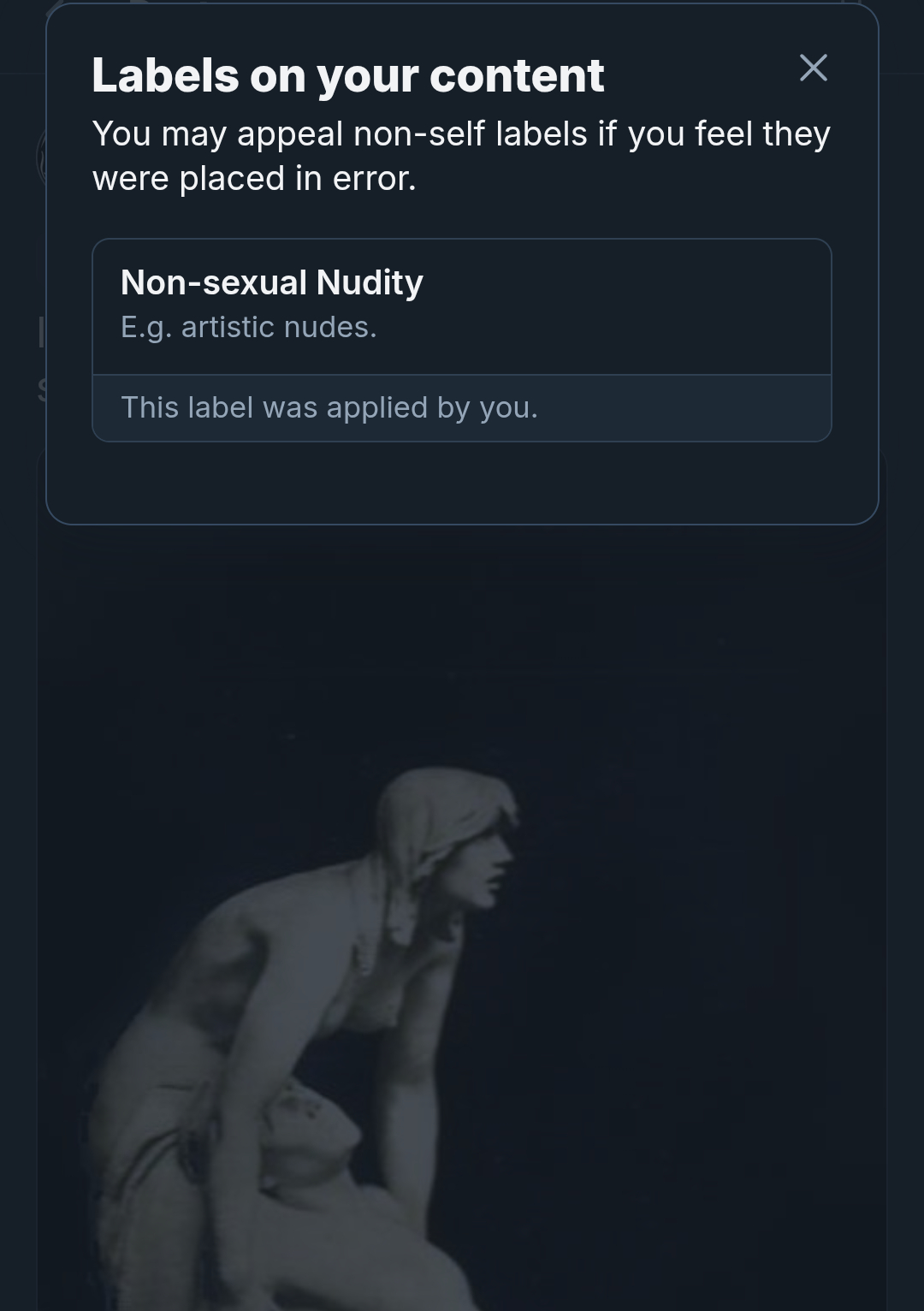Close the Labels on your content dialog
Viewport: 924px width, 1311px height.
[813, 68]
